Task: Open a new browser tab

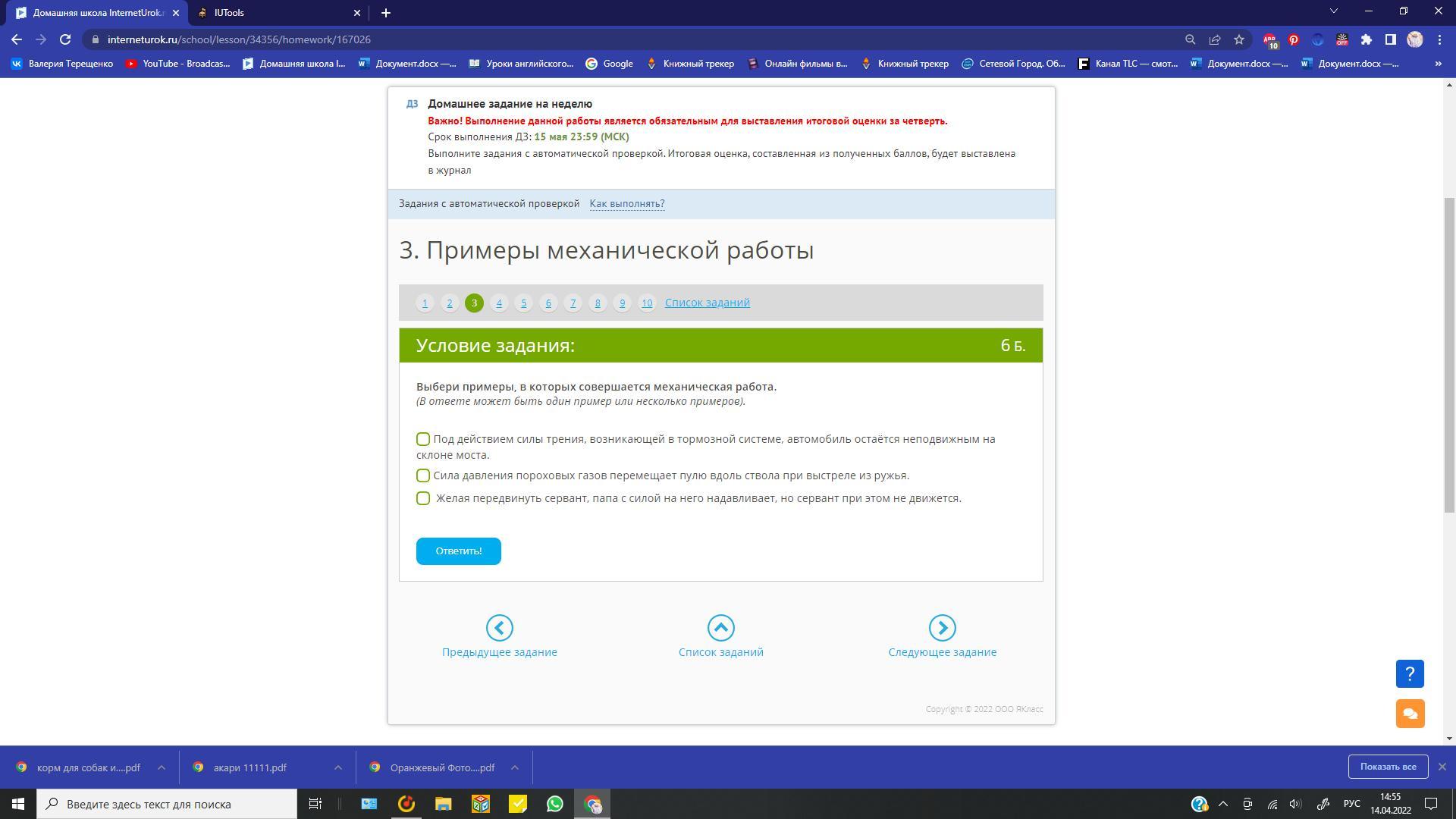Action: point(385,13)
